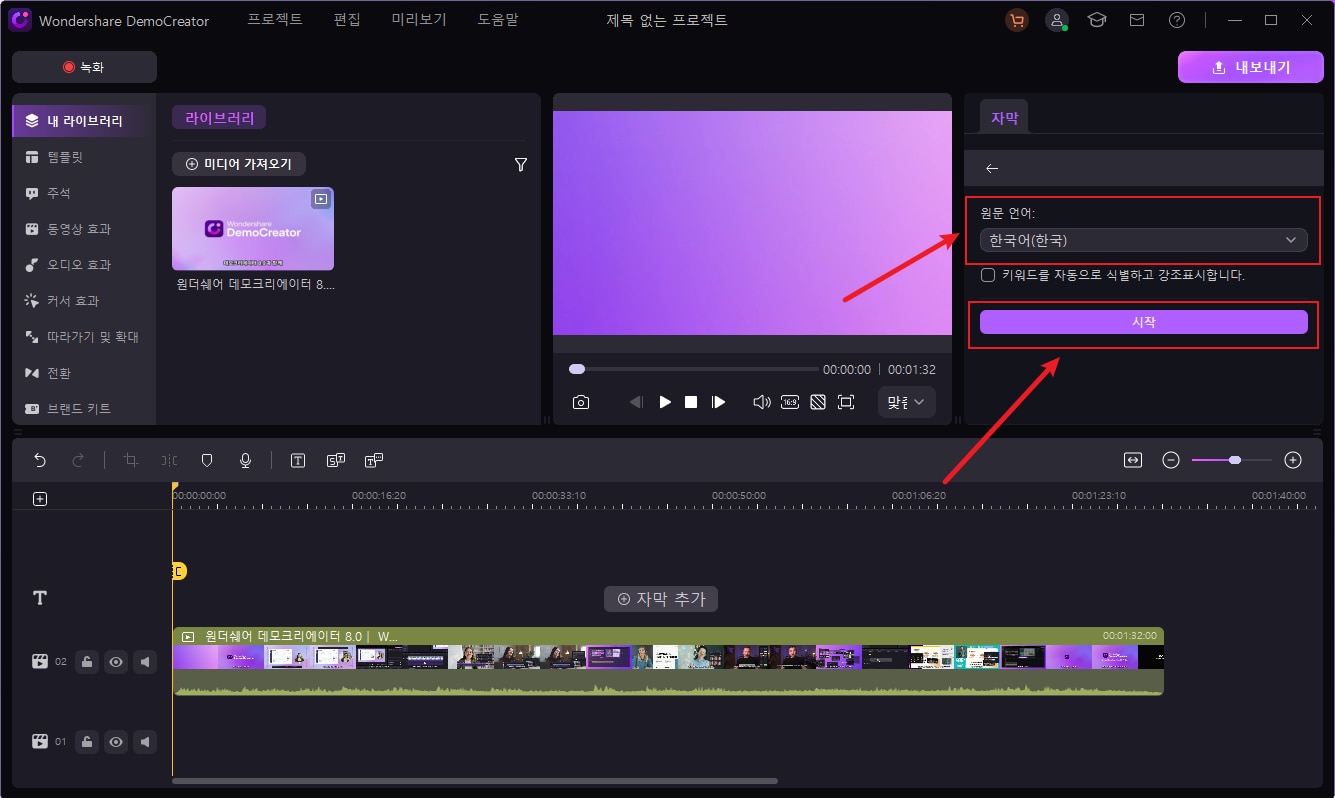Open the 편집 menu
This screenshot has height=798, width=1335.
pos(347,20)
